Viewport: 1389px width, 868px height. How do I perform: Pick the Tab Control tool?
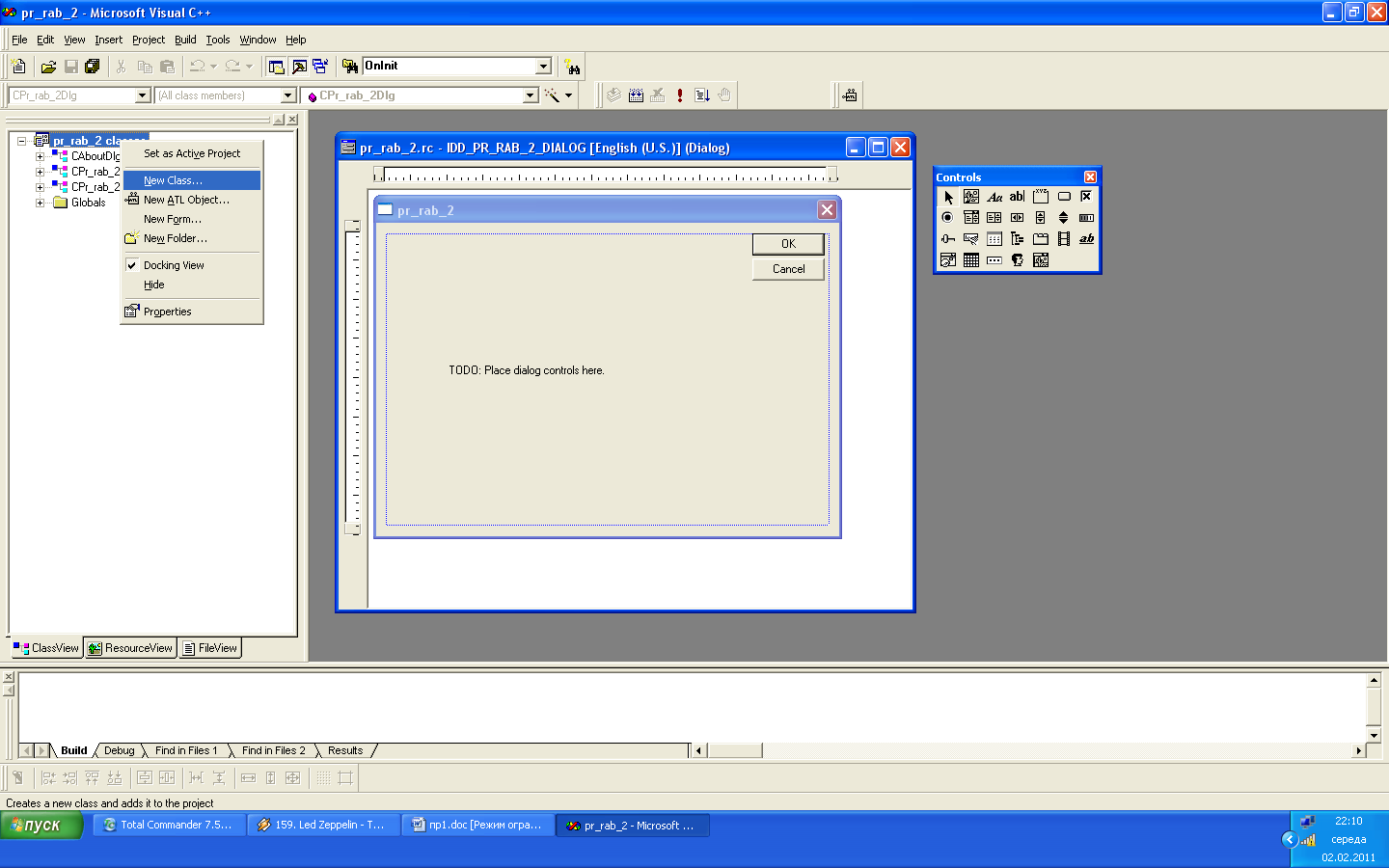[1041, 239]
